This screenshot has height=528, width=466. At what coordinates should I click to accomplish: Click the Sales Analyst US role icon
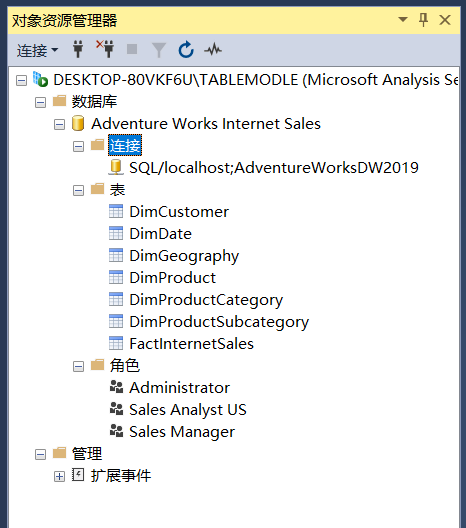coord(116,409)
